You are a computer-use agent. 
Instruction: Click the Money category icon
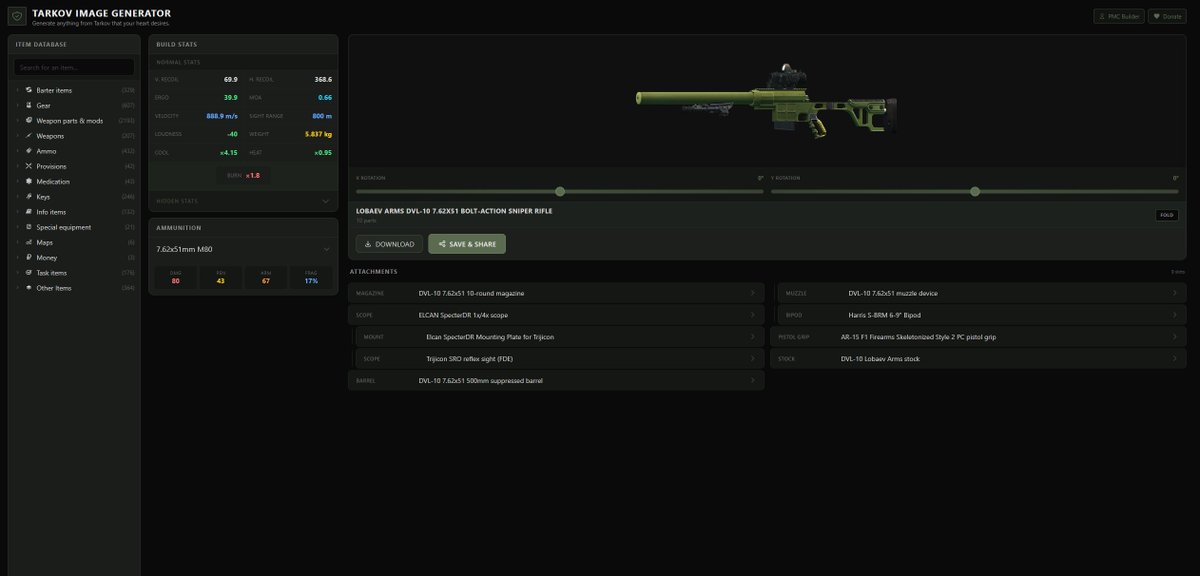(x=29, y=257)
